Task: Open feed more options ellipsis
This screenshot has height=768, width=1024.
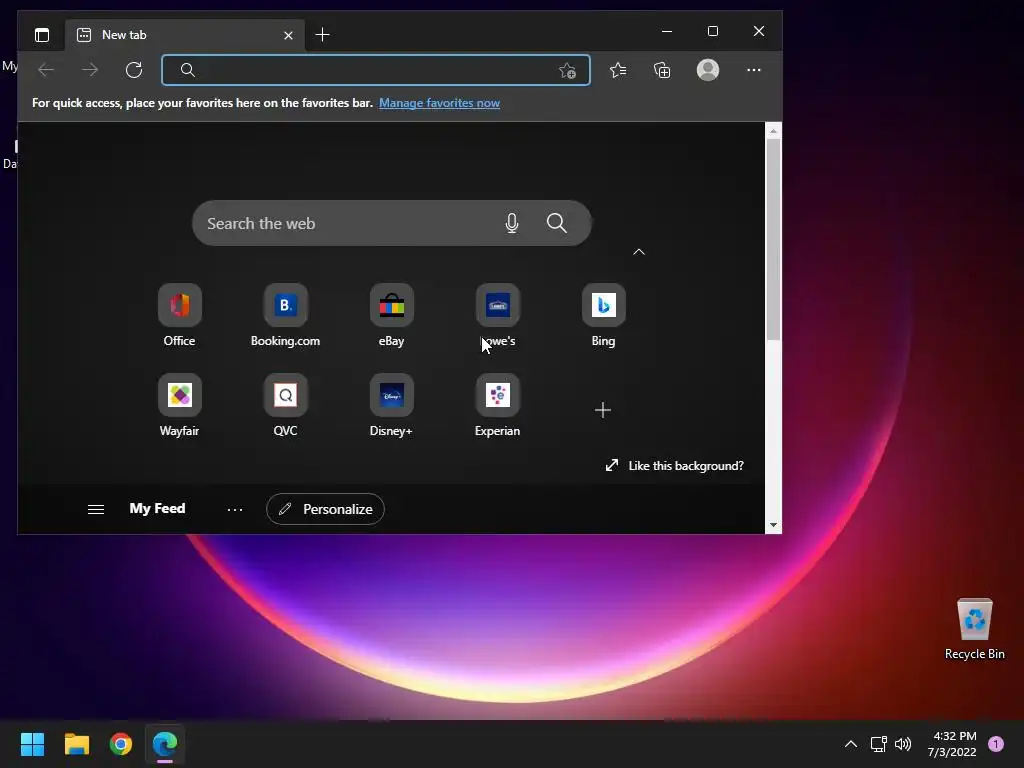Action: point(235,509)
